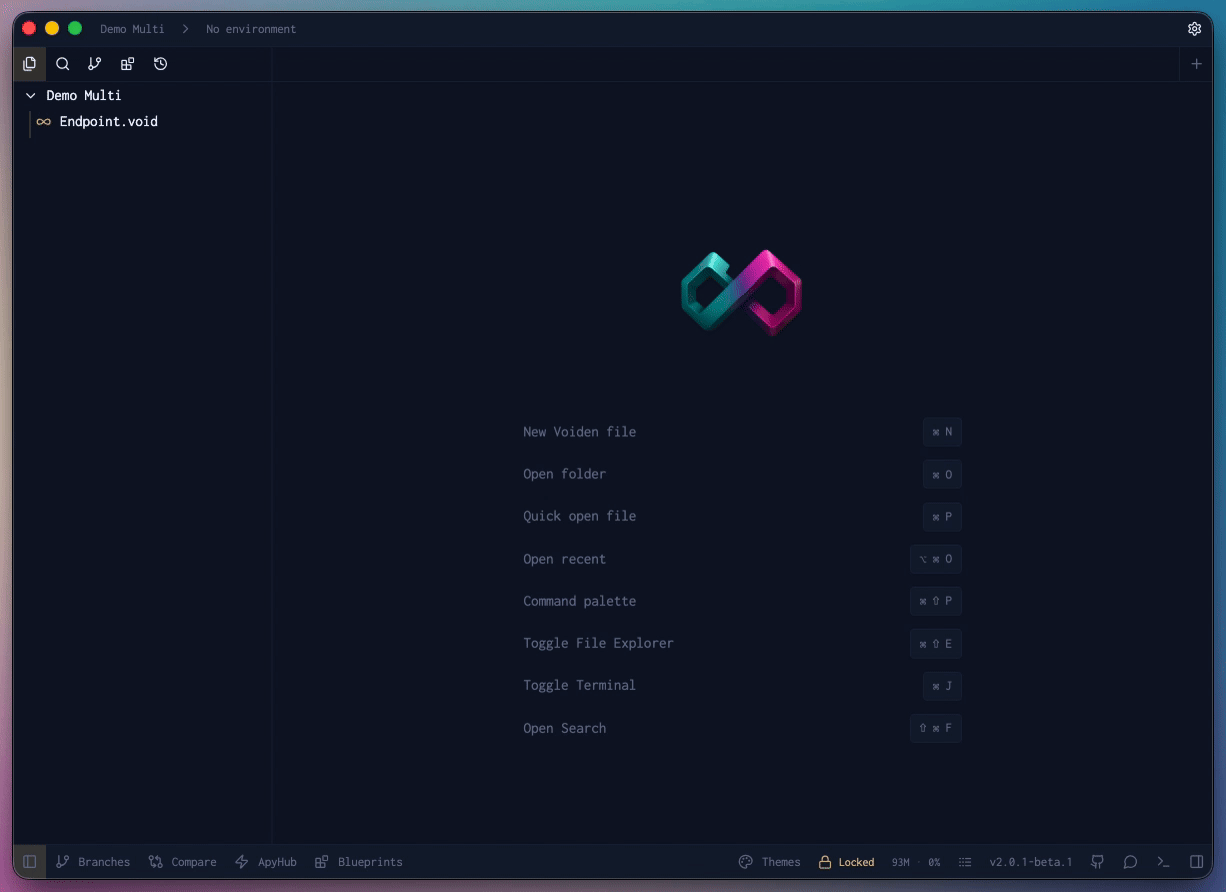Click Open recent action

click(564, 559)
